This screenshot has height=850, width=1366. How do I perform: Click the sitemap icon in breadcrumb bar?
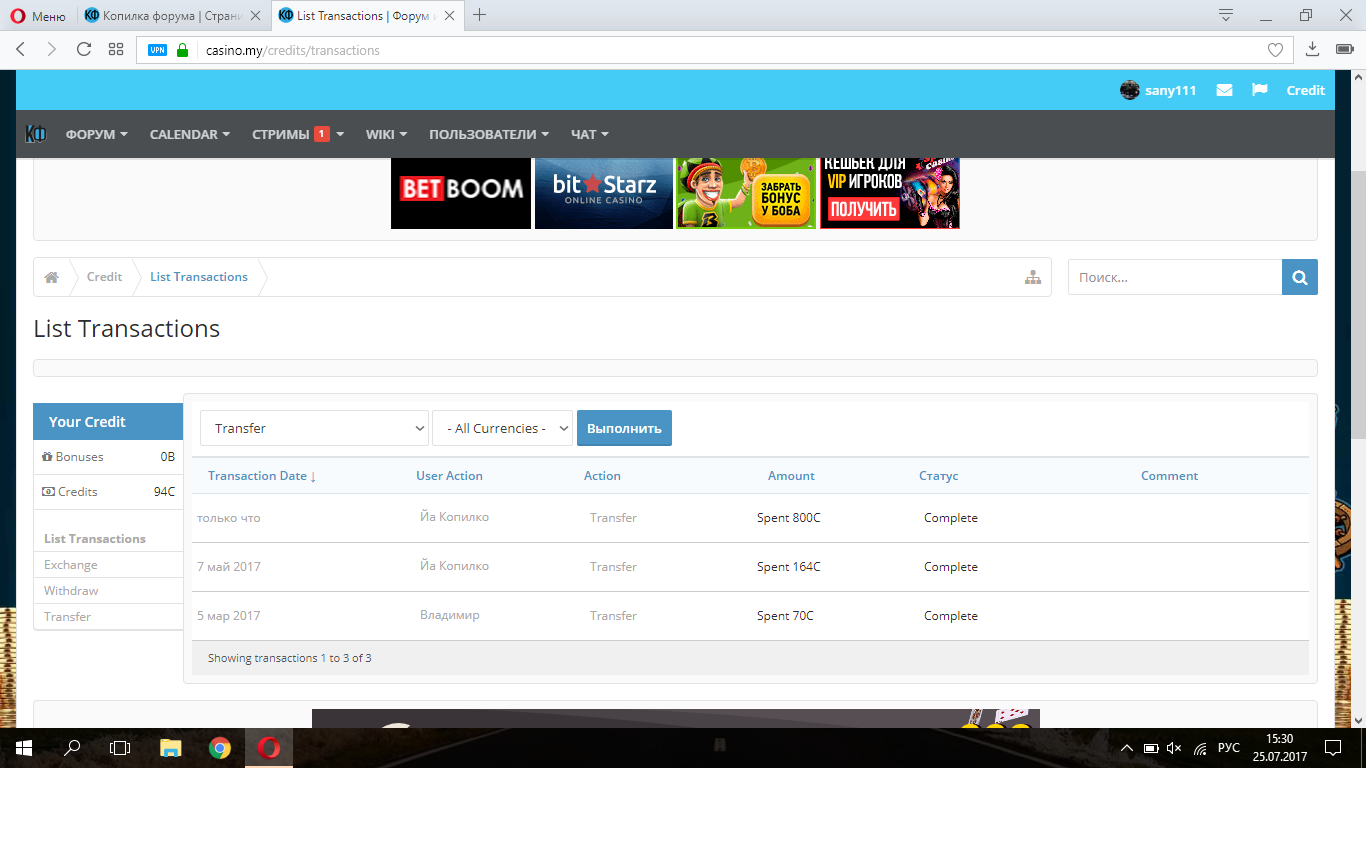tap(1033, 277)
